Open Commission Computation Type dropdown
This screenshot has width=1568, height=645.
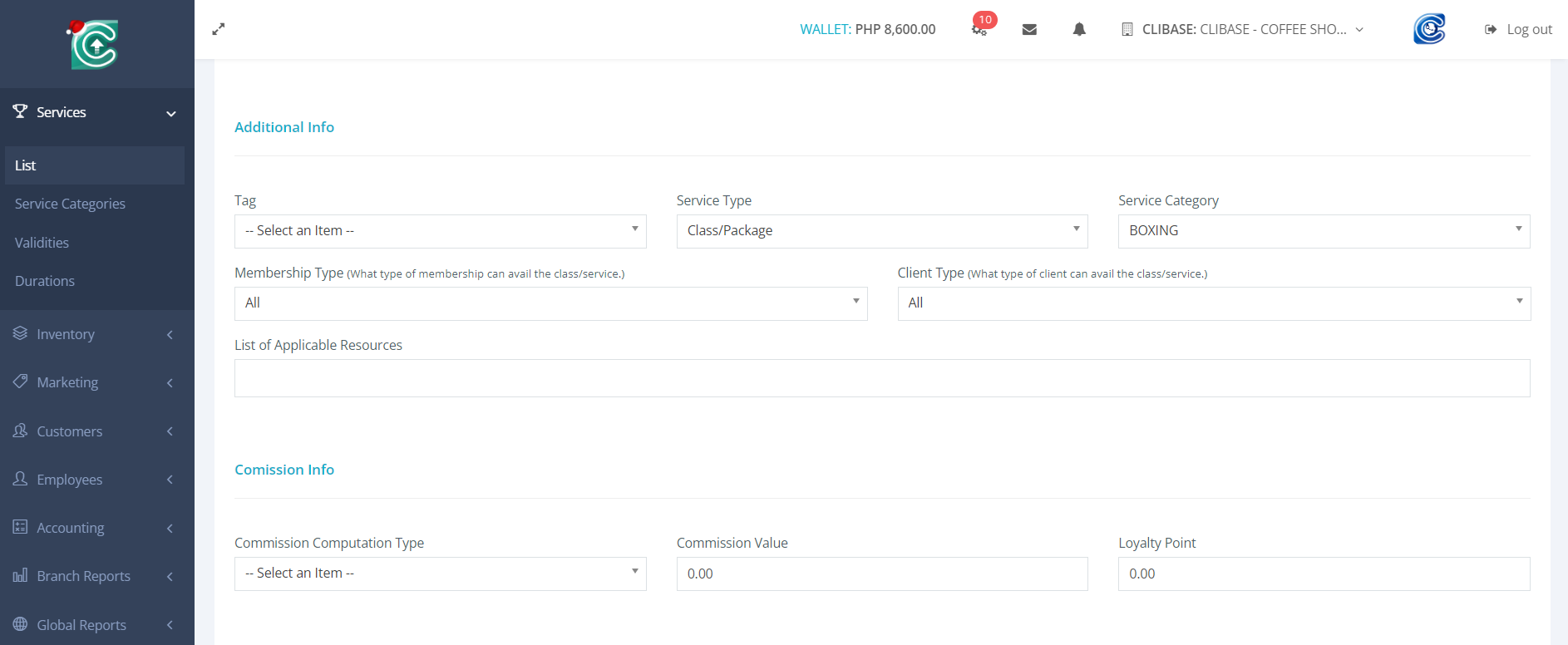(440, 574)
